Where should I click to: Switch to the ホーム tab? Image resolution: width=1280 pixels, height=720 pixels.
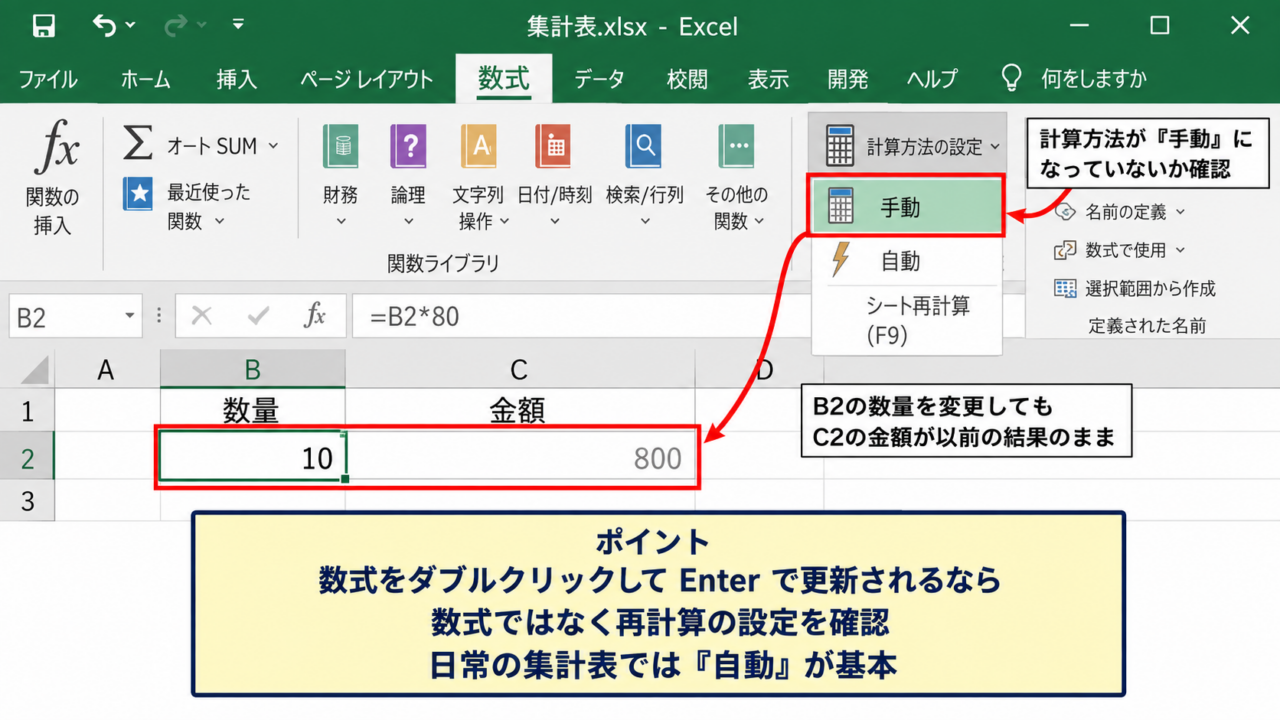[145, 79]
